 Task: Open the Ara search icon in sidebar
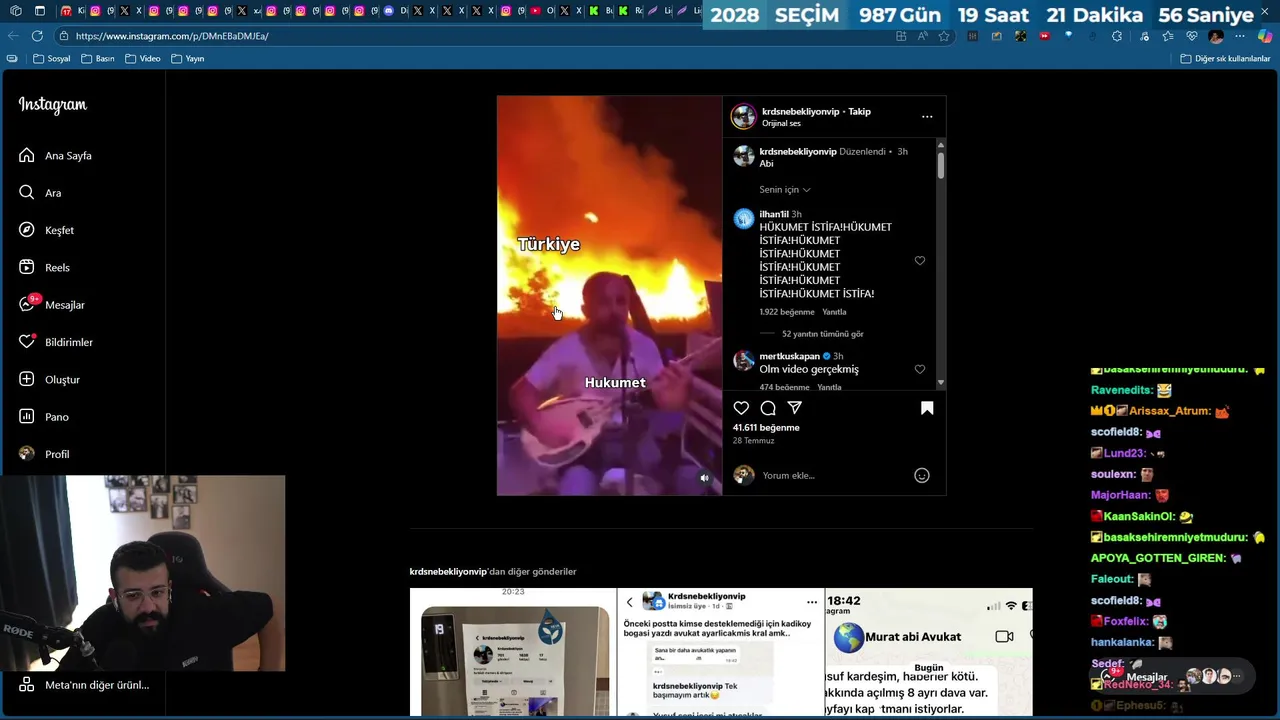point(27,192)
